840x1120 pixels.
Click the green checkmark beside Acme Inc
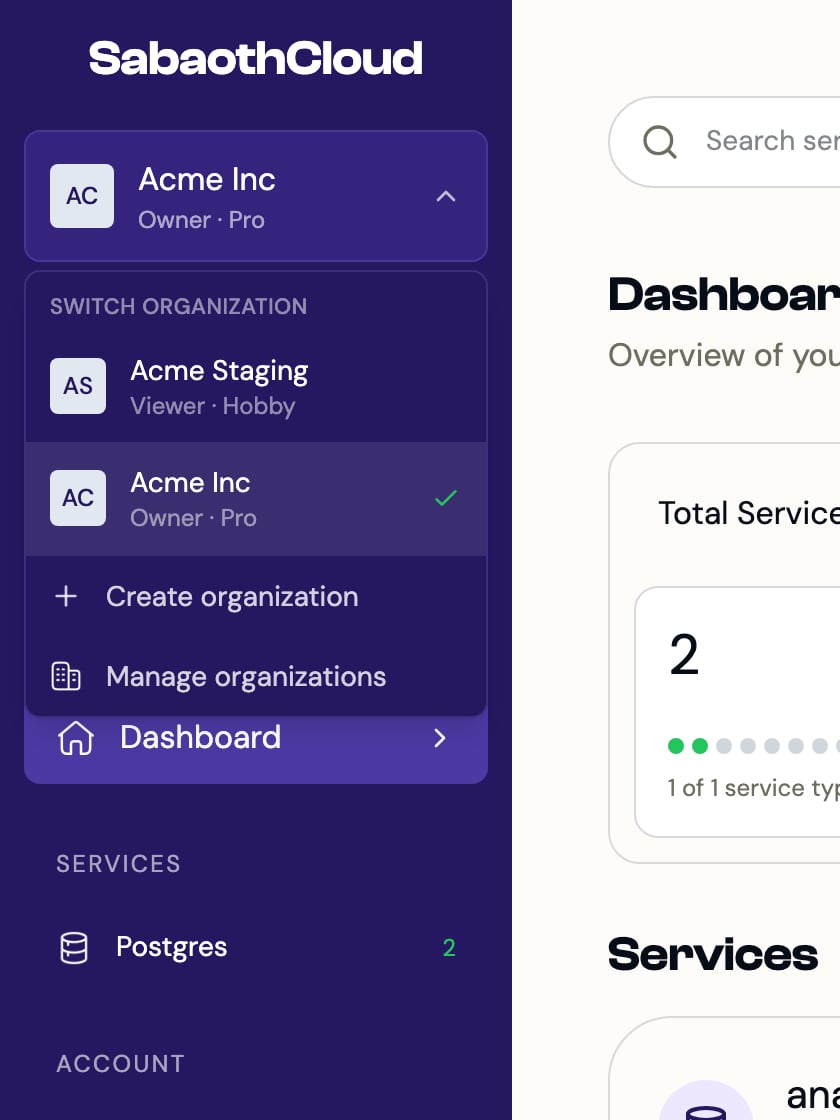coord(446,498)
